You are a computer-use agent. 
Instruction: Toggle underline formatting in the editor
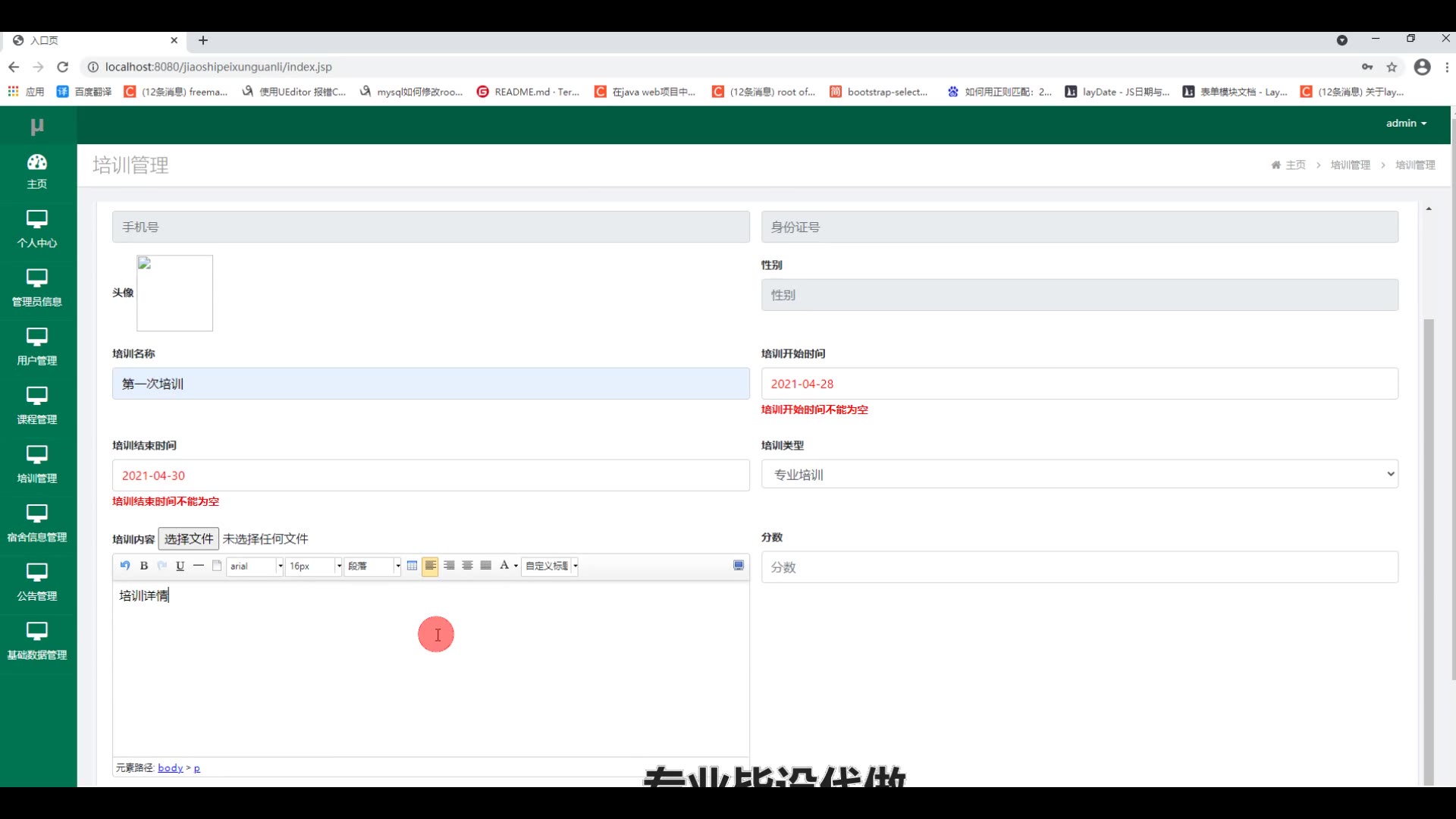(180, 566)
